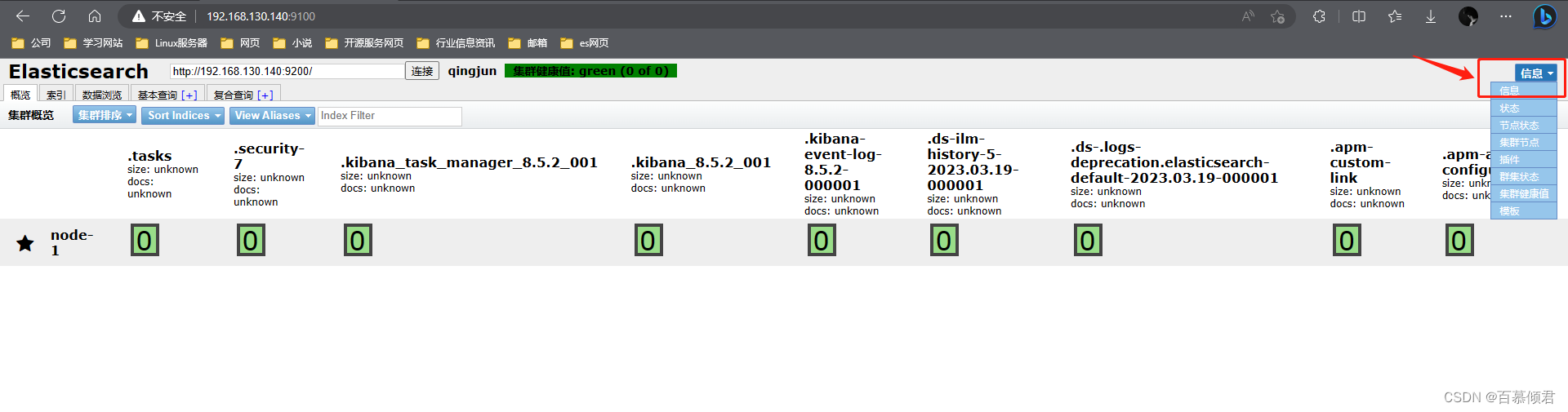Click shard 0 under .apm-custom-link

[1347, 241]
